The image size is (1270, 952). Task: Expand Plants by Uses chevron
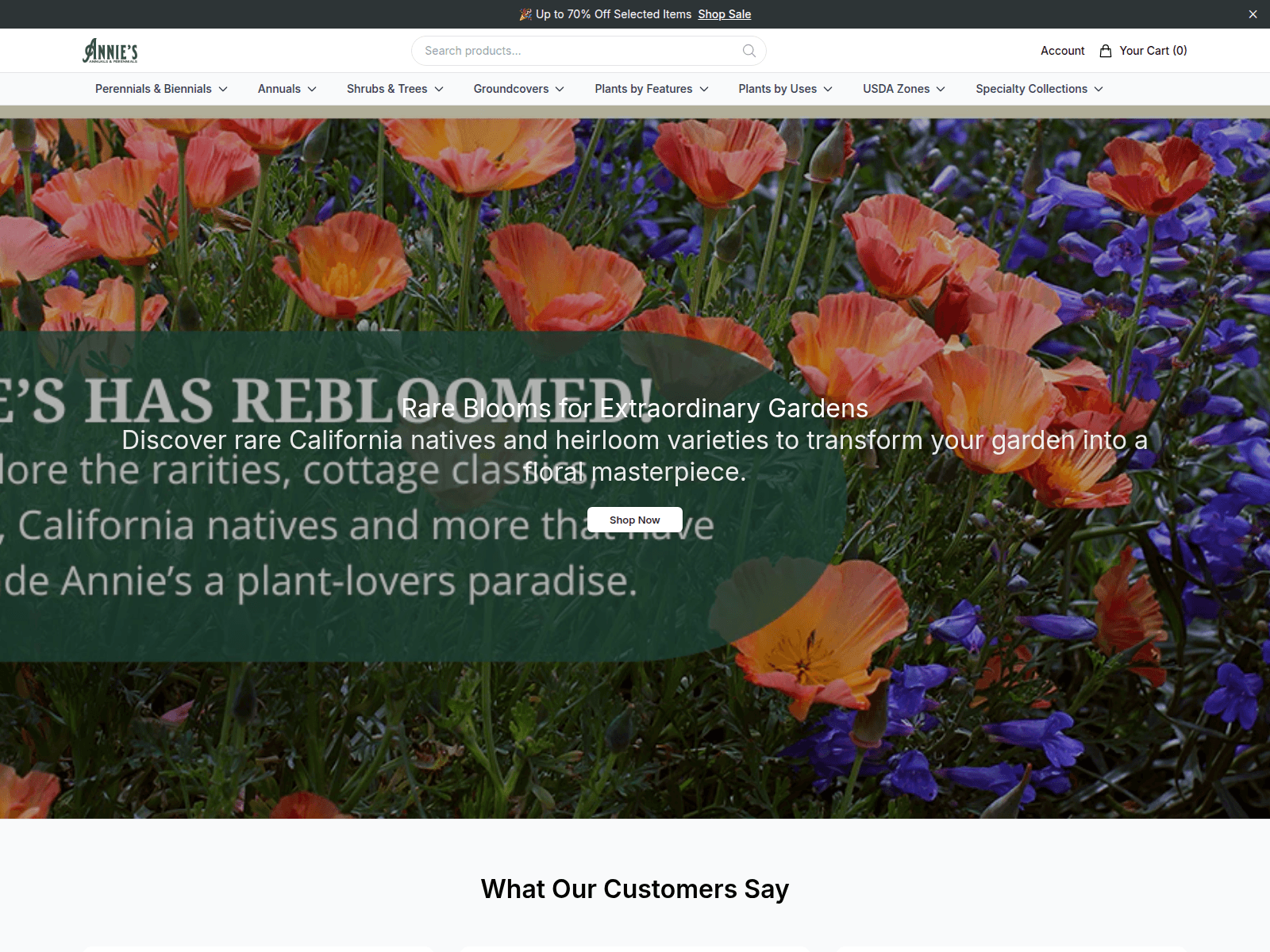pos(828,89)
